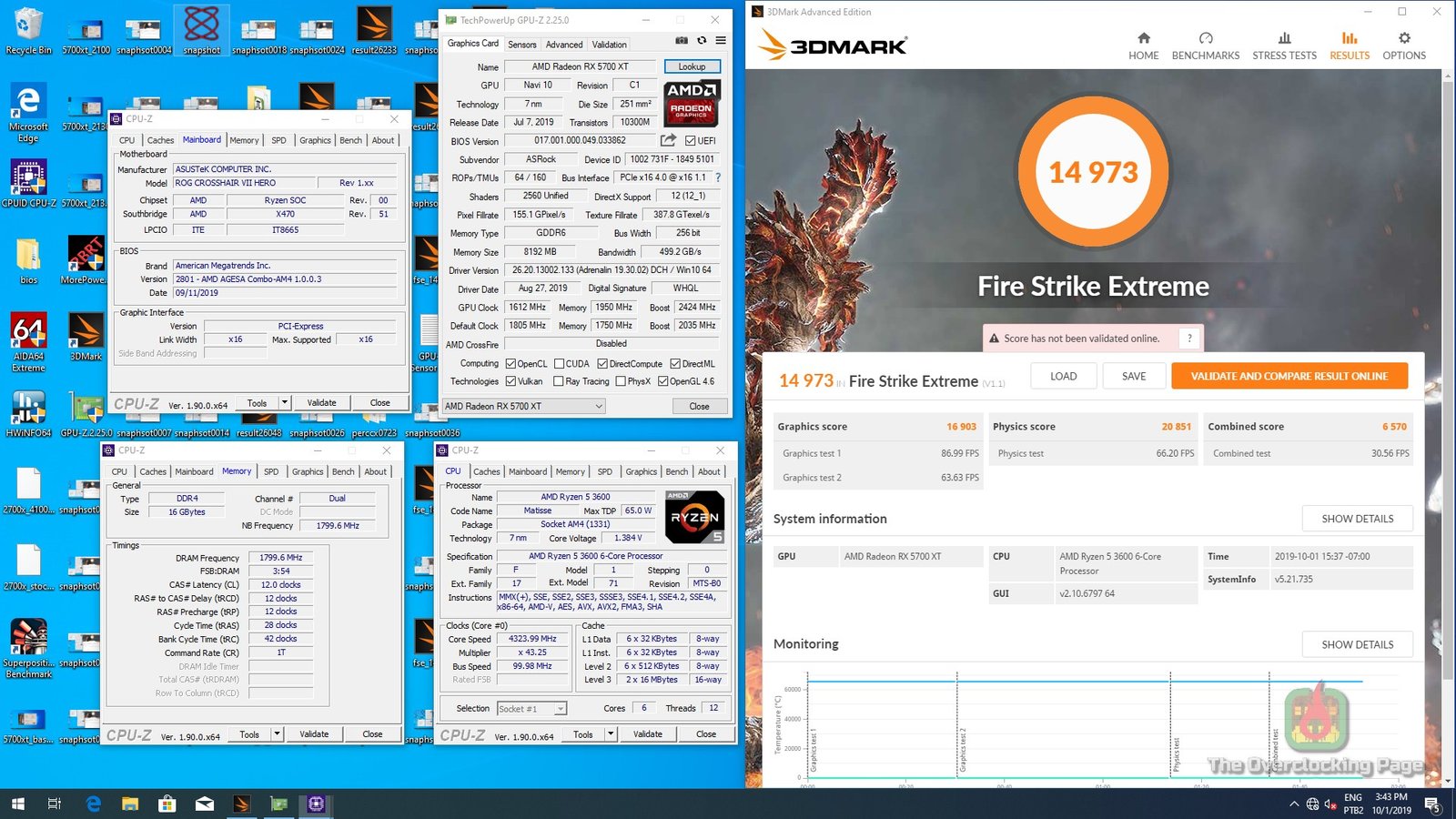Open 3DMark Options gear icon

click(x=1404, y=38)
